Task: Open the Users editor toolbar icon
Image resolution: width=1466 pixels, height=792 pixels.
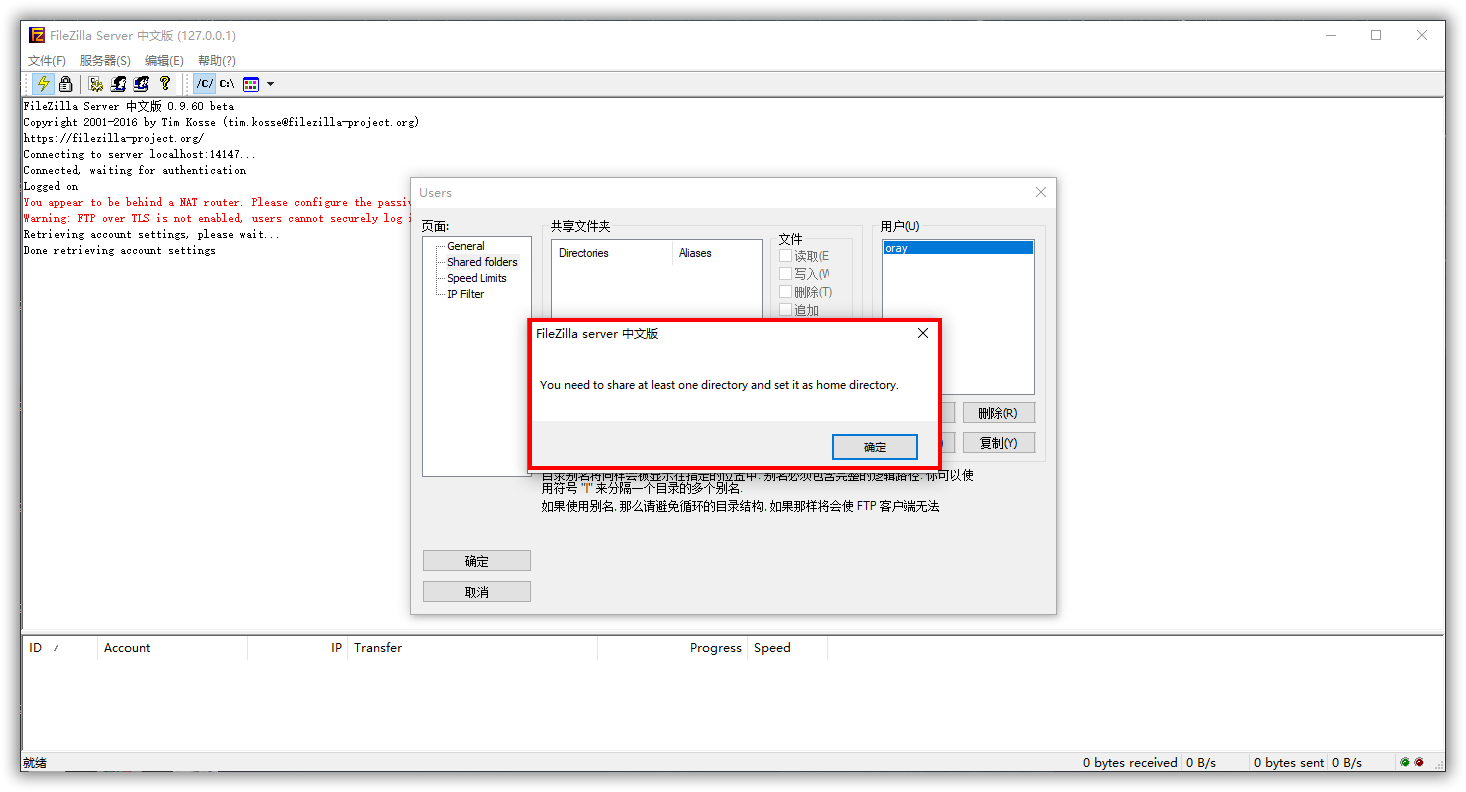Action: (119, 84)
